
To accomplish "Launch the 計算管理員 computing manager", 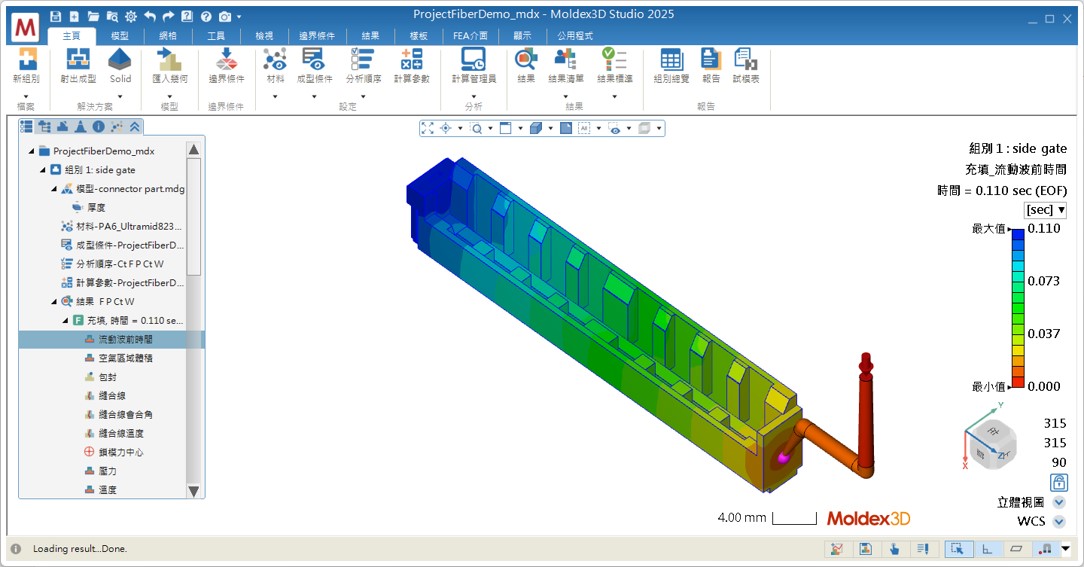I will click(474, 66).
